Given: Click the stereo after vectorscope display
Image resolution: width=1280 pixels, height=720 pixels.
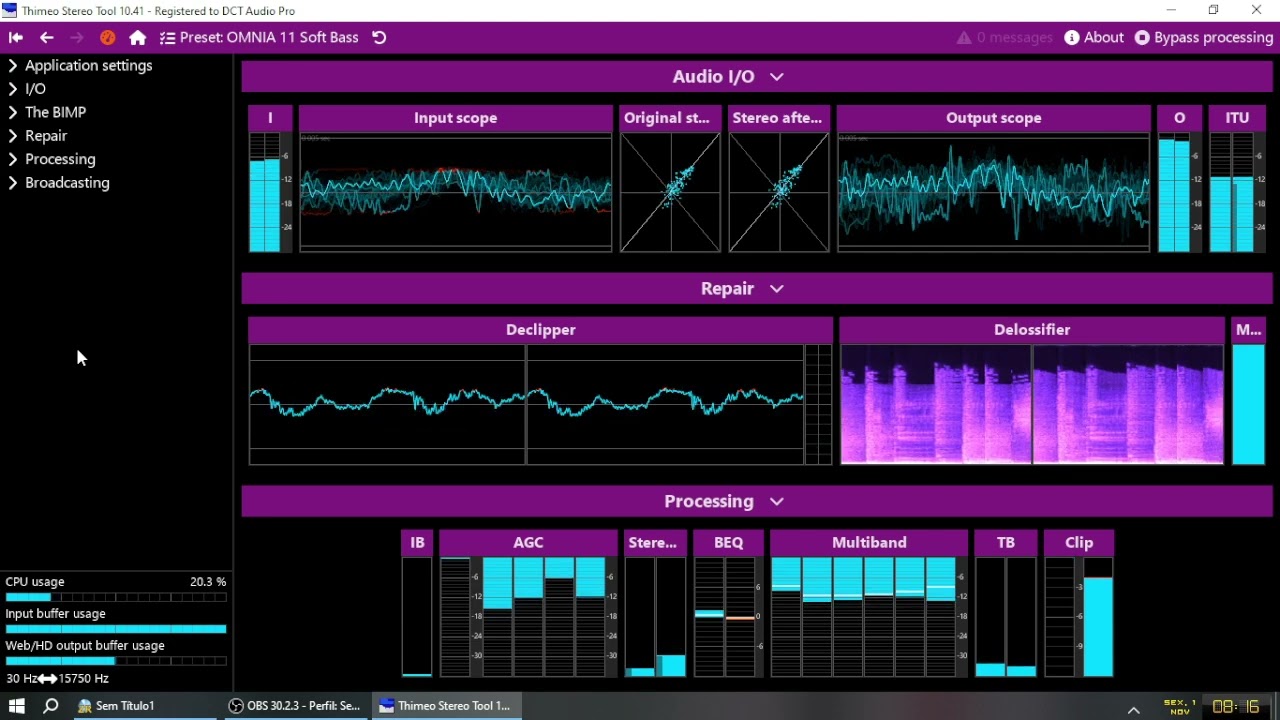Looking at the screenshot, I should pos(779,192).
